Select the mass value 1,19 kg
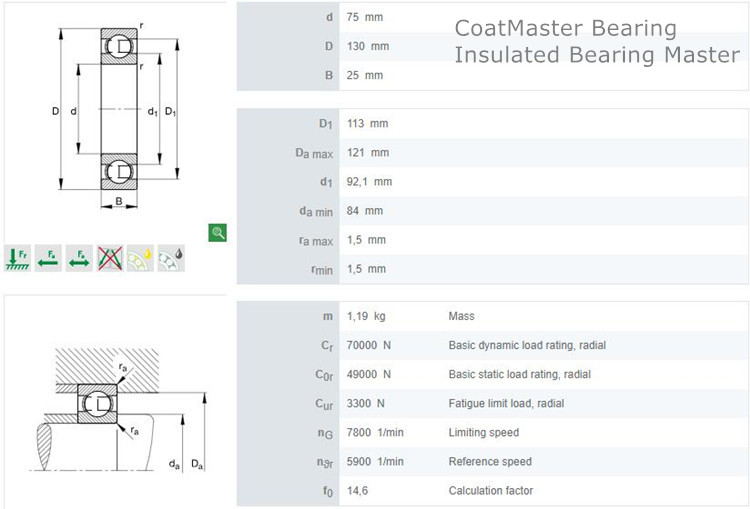 [366, 316]
